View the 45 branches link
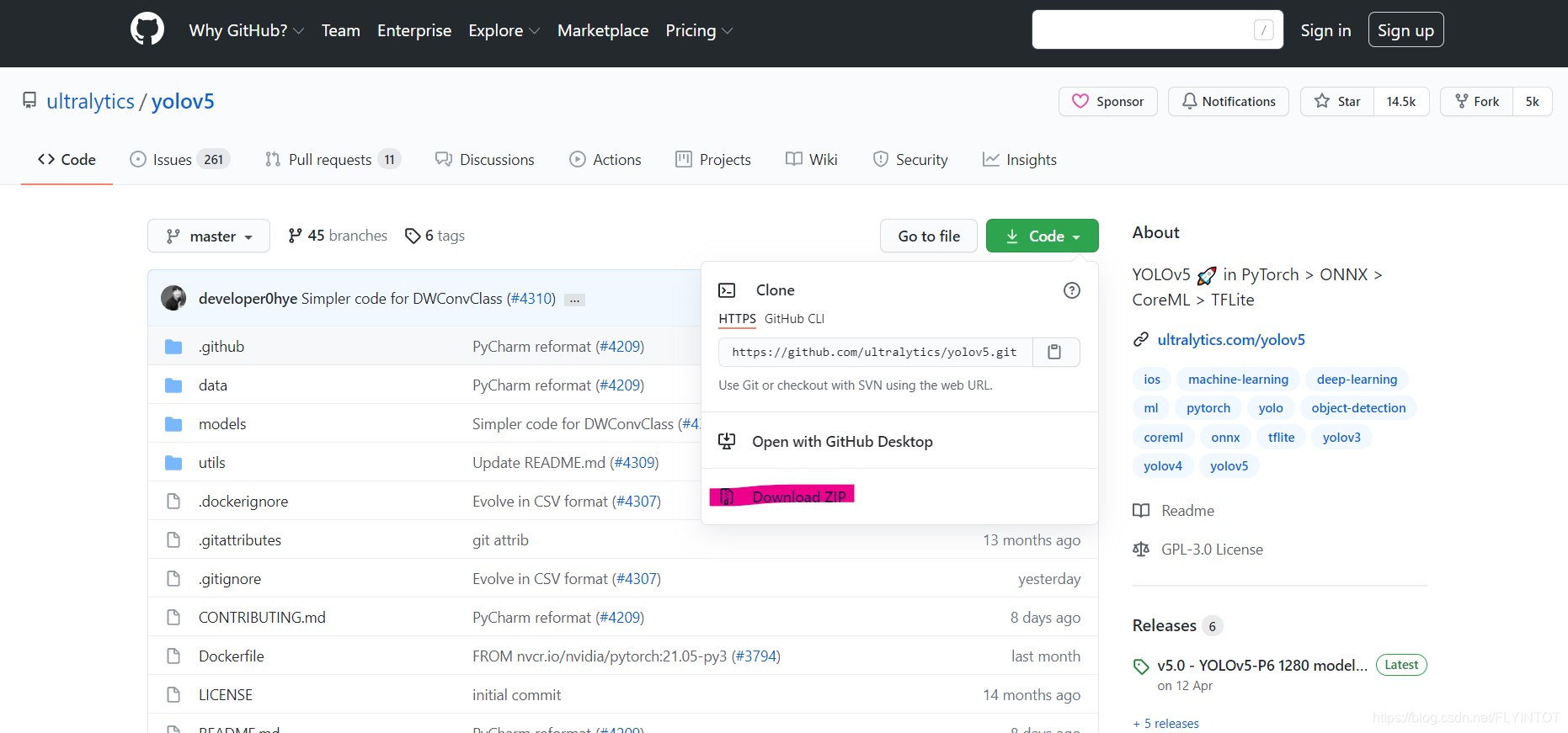This screenshot has height=733, width=1568. click(338, 236)
